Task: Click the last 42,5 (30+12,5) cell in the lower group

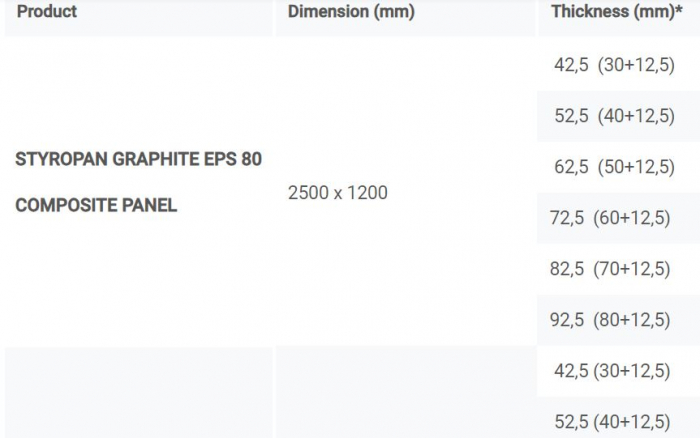Action: tap(611, 371)
